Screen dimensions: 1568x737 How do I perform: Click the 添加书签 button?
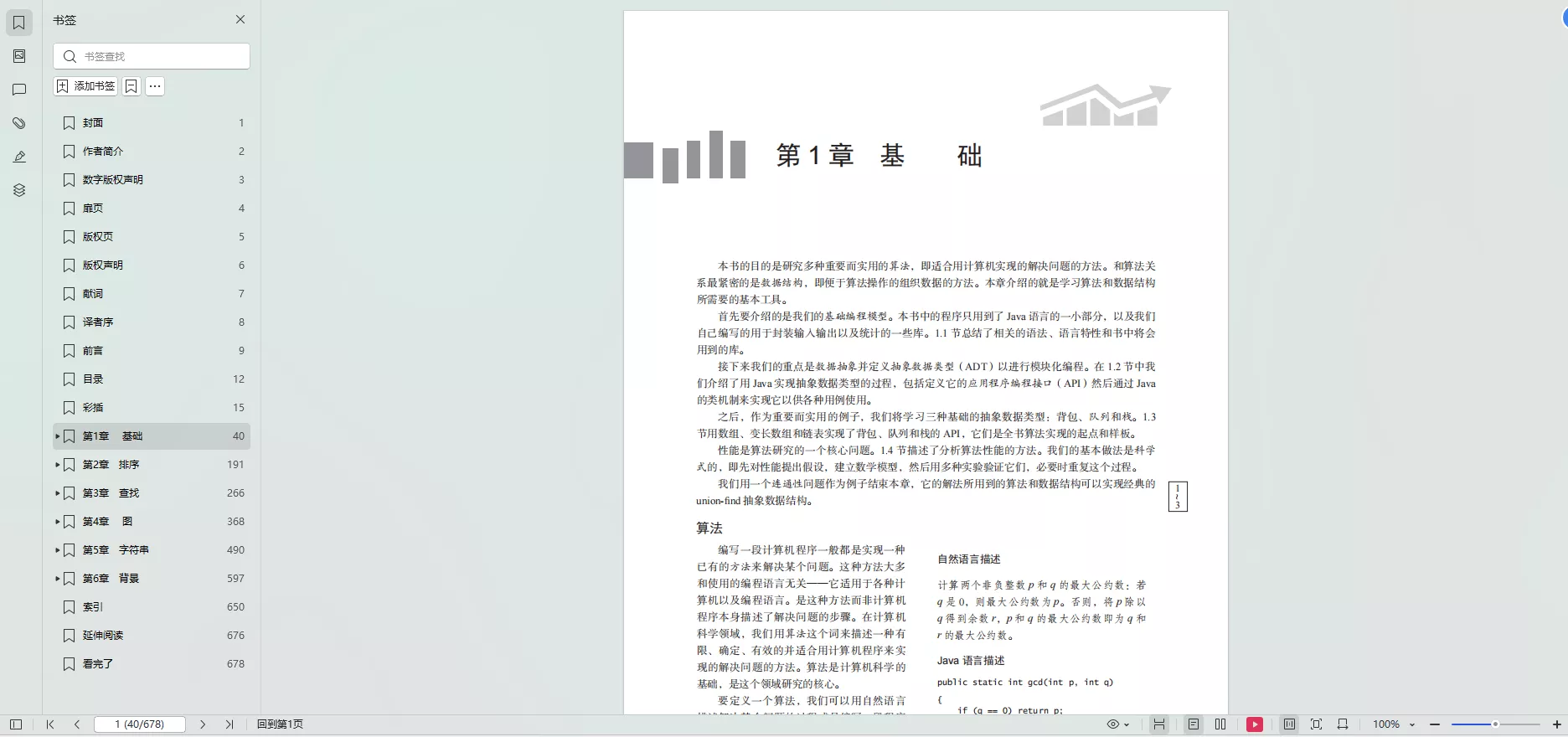[85, 86]
